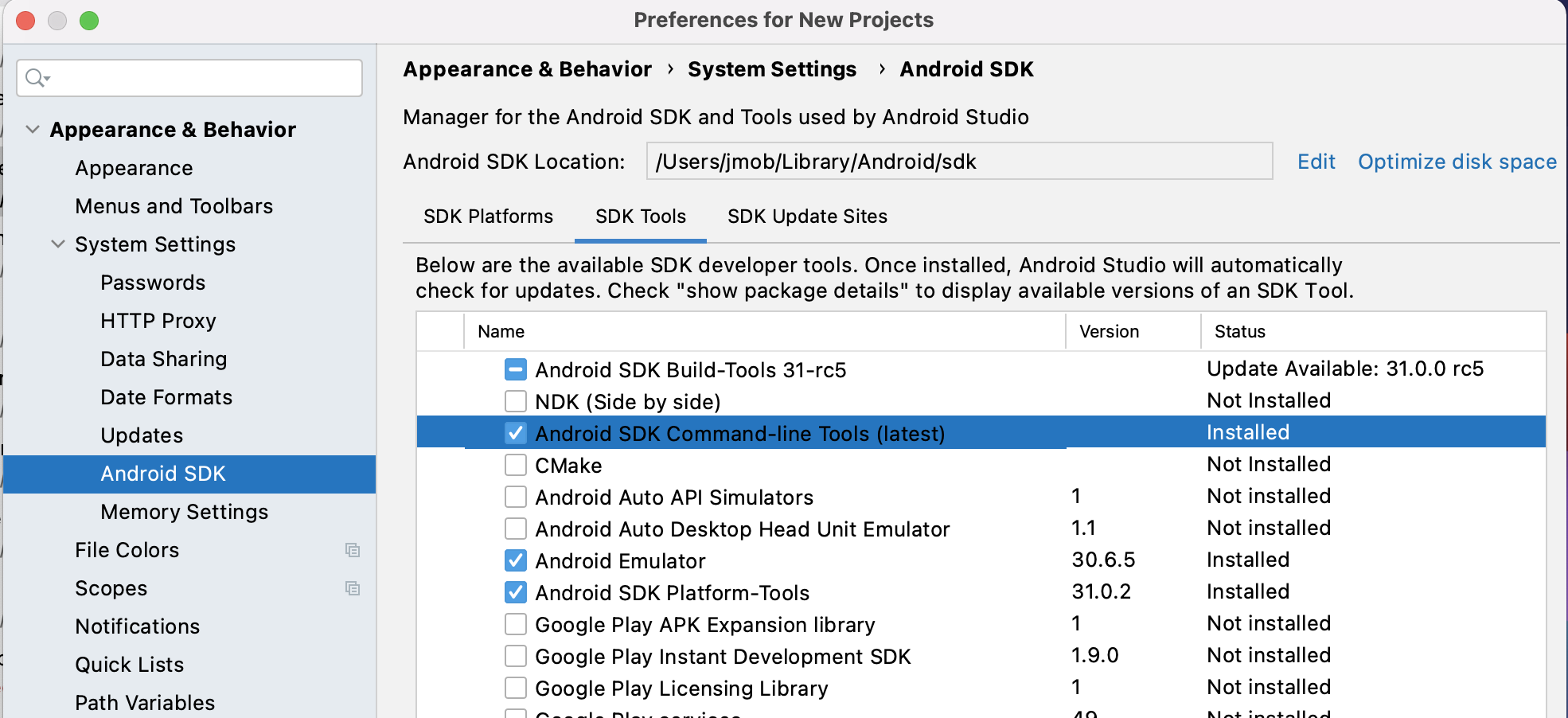
Task: Click 'Installed' status of Command-line Tools
Action: (1247, 432)
